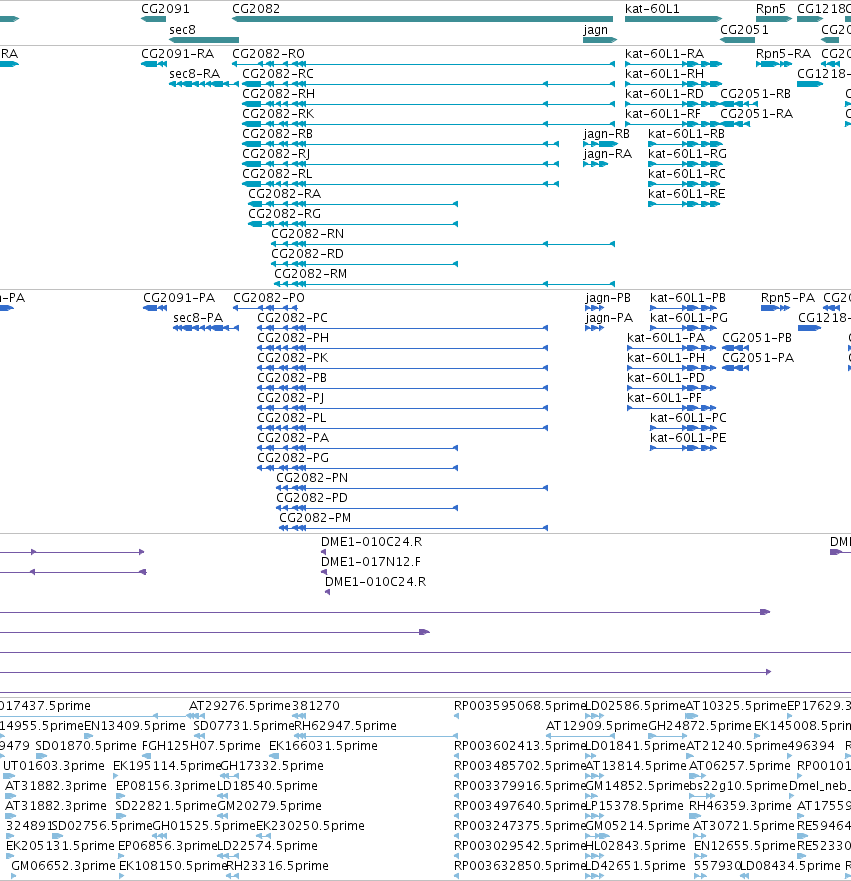Click EST SD07731.5prime label
The image size is (851, 881).
point(244,725)
